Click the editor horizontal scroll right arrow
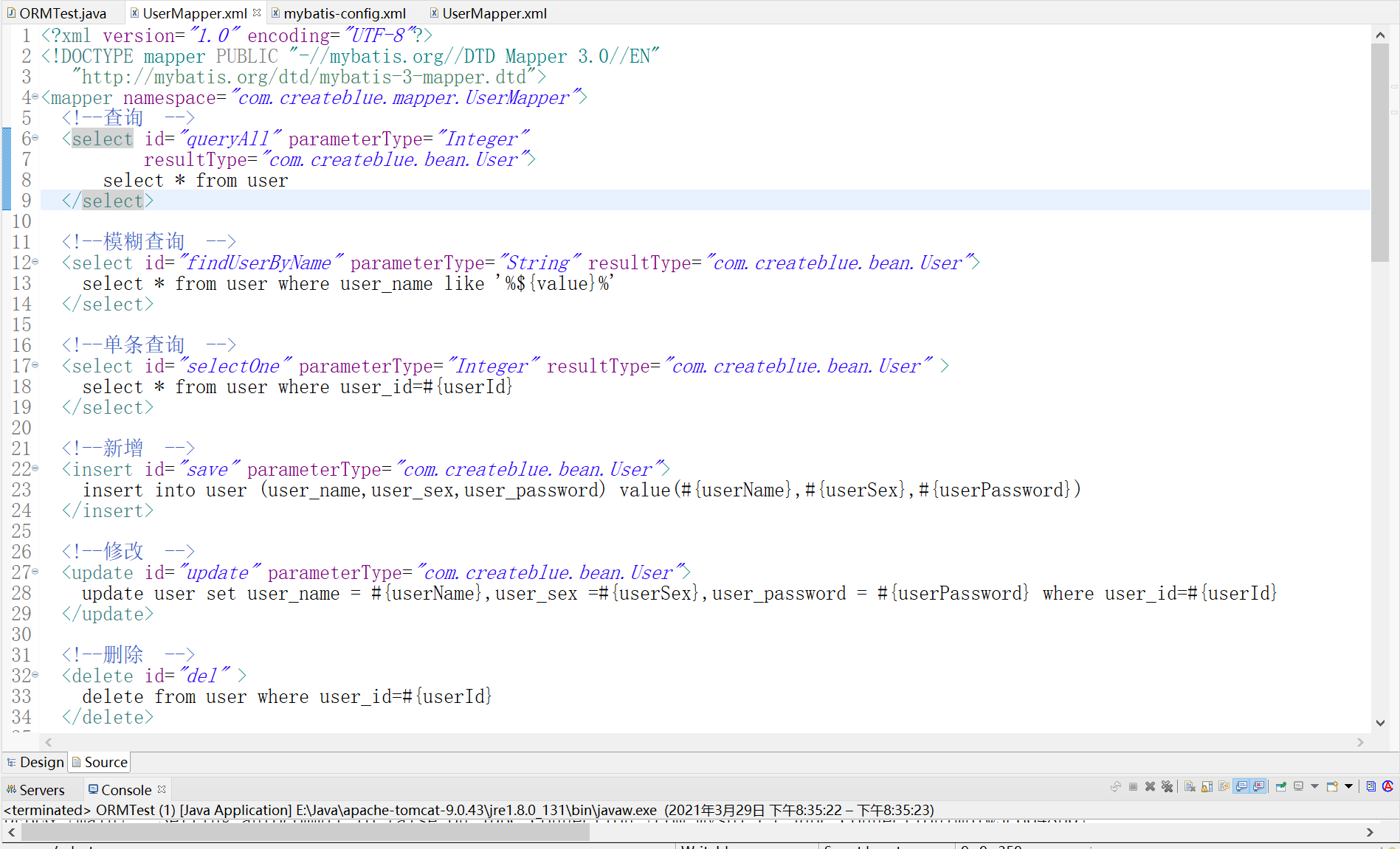 [x=1360, y=743]
